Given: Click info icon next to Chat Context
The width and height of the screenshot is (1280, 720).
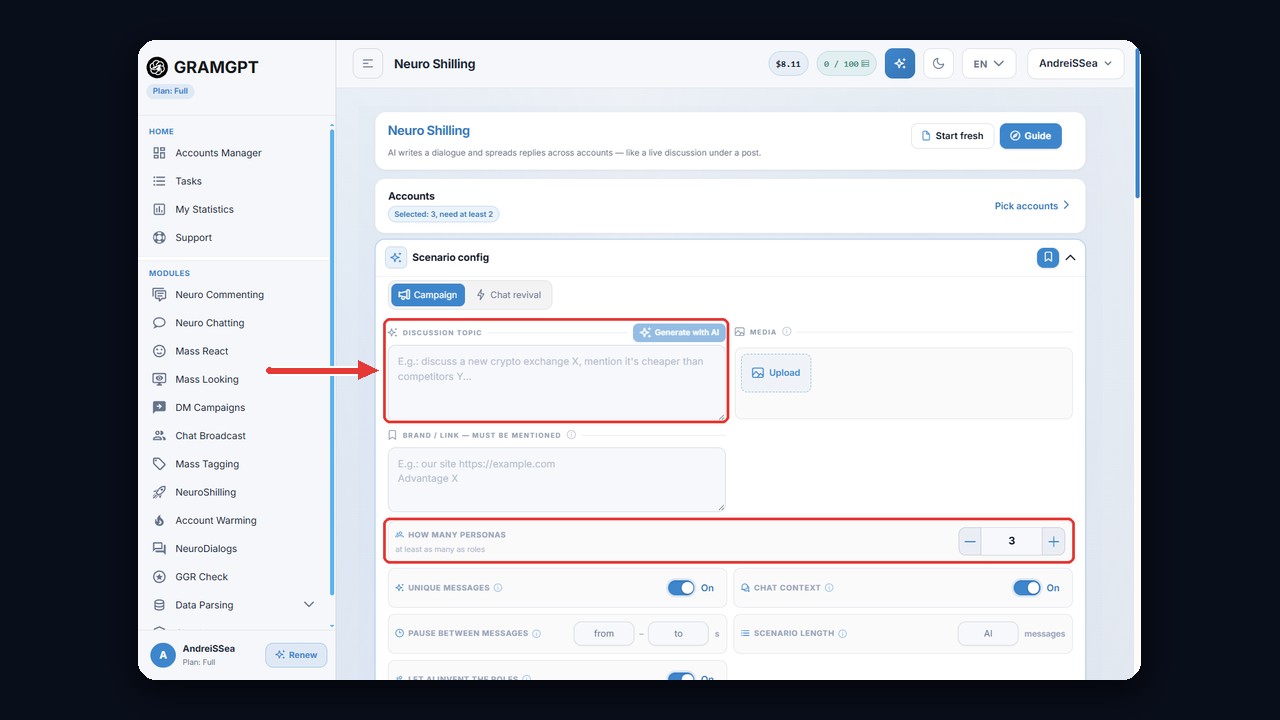Looking at the screenshot, I should tap(829, 588).
